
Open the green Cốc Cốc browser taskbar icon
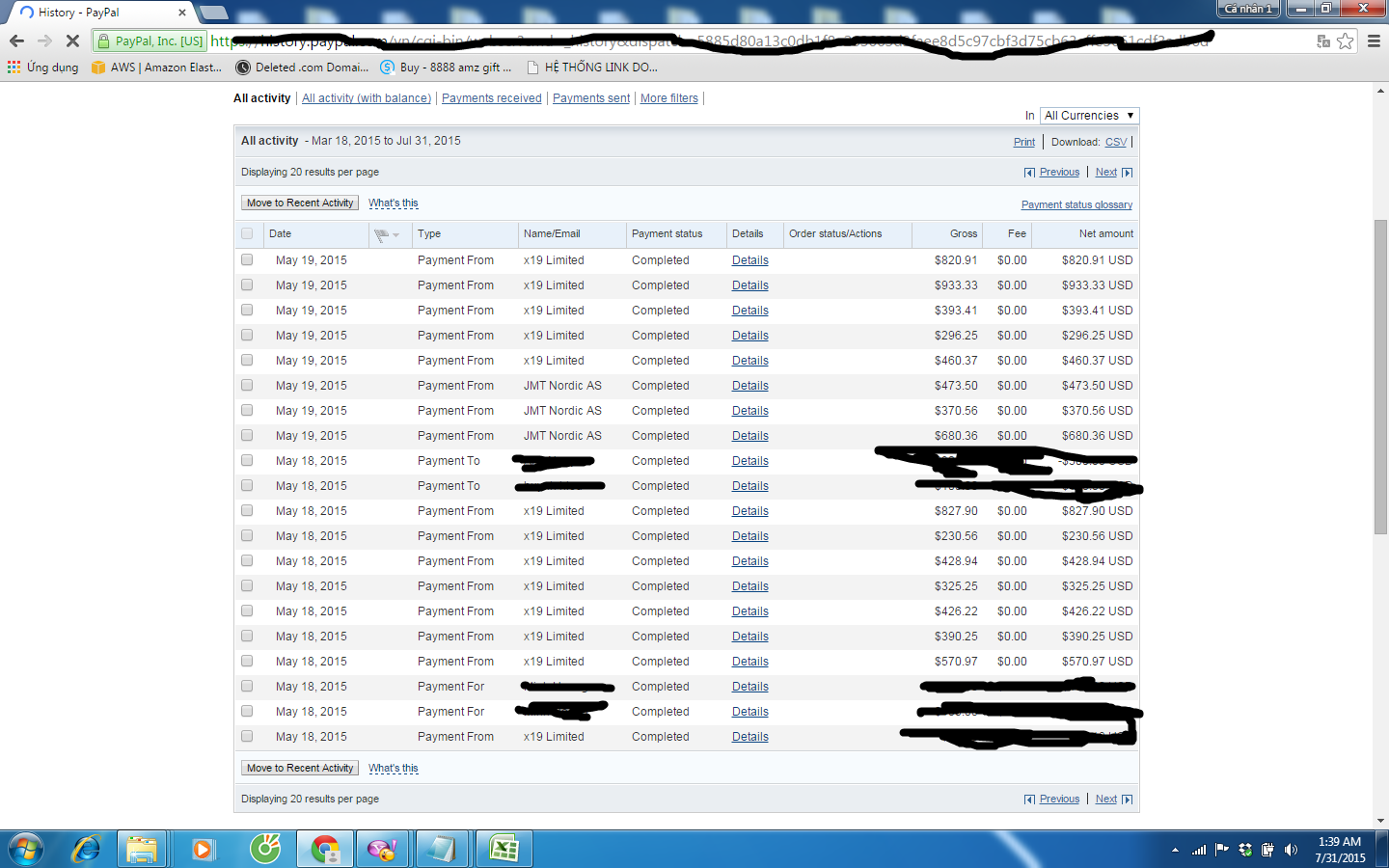pos(265,850)
